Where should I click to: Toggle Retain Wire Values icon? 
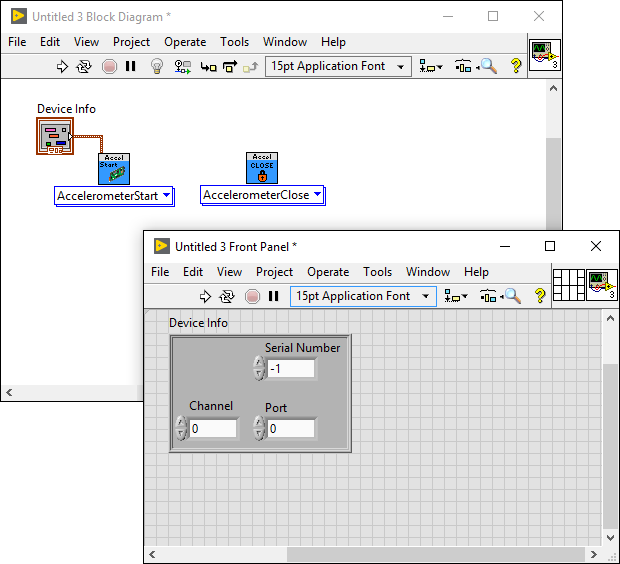tap(183, 66)
